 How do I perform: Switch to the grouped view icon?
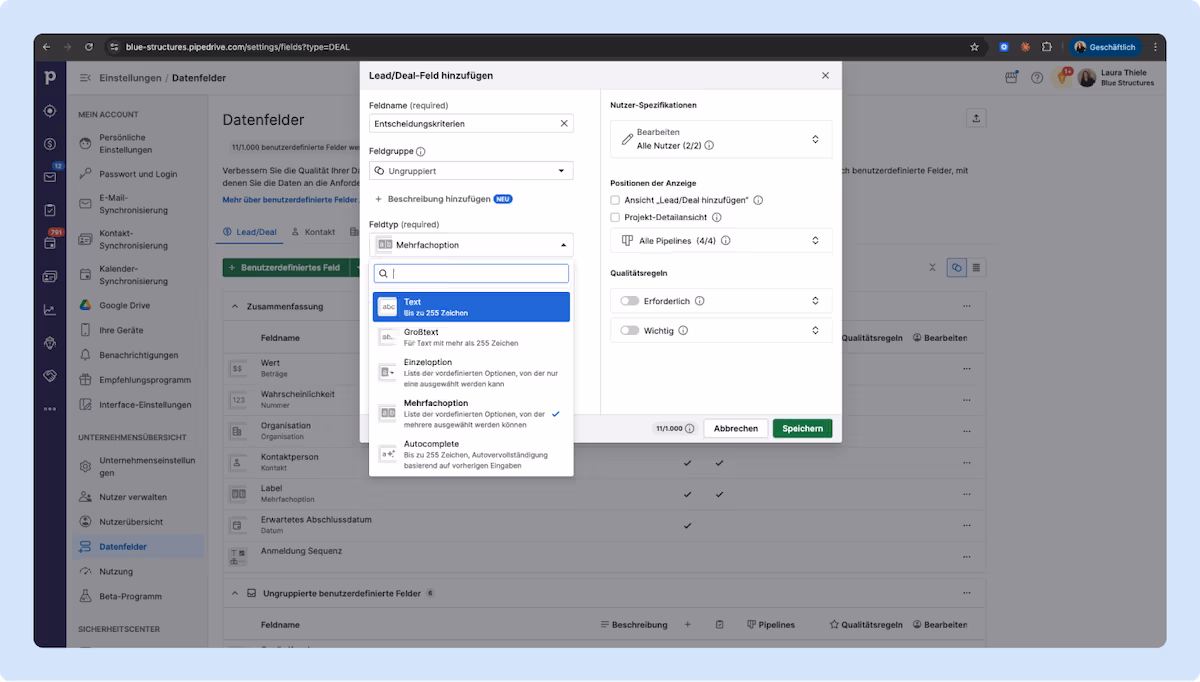pyautogui.click(x=957, y=267)
